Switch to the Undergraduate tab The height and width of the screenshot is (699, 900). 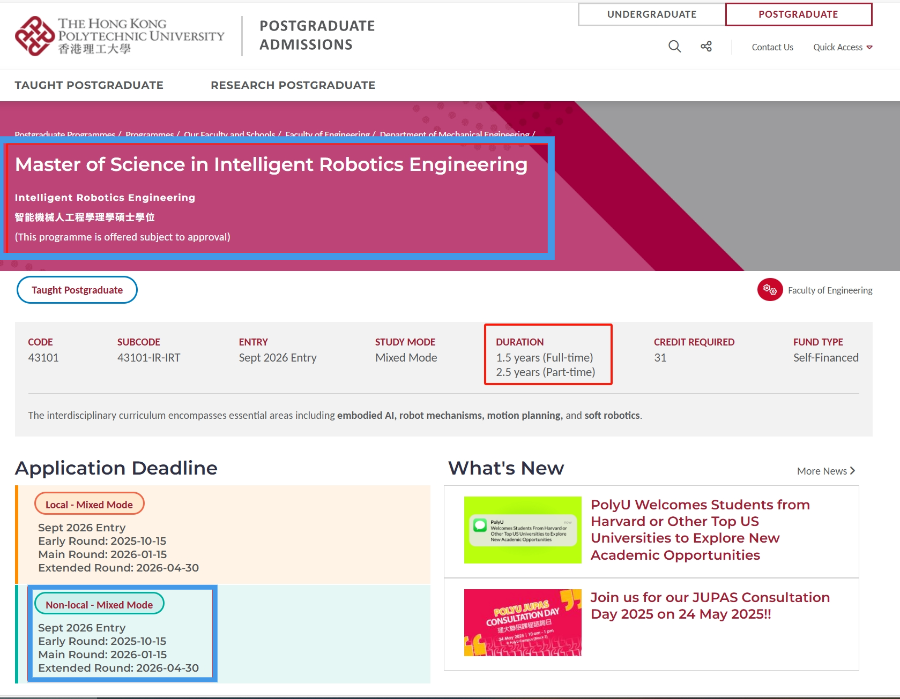pos(651,14)
